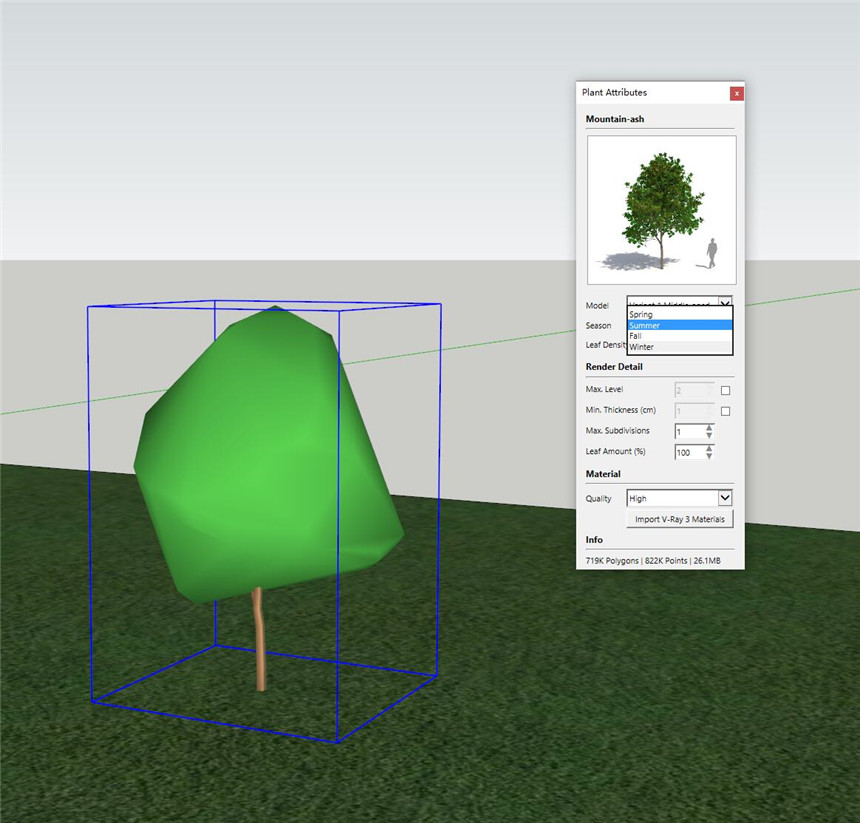This screenshot has height=823, width=860.
Task: Click the Leaf Amount percentage field
Action: [x=688, y=452]
